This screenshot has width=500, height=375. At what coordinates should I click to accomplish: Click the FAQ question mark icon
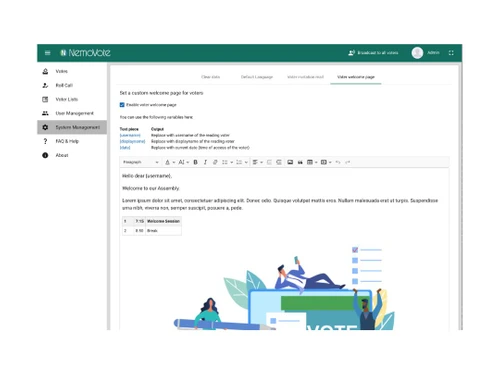click(45, 141)
